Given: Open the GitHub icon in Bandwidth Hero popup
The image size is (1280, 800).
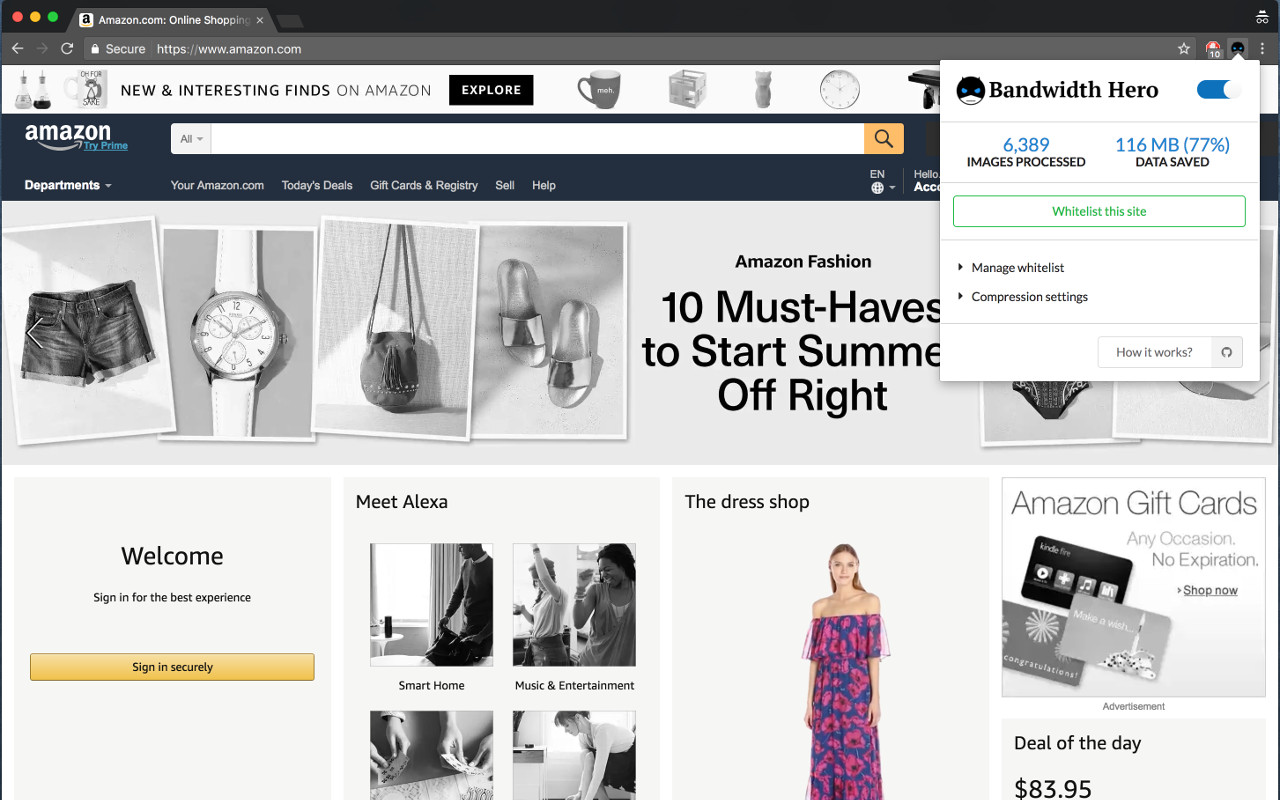Looking at the screenshot, I should click(x=1227, y=352).
